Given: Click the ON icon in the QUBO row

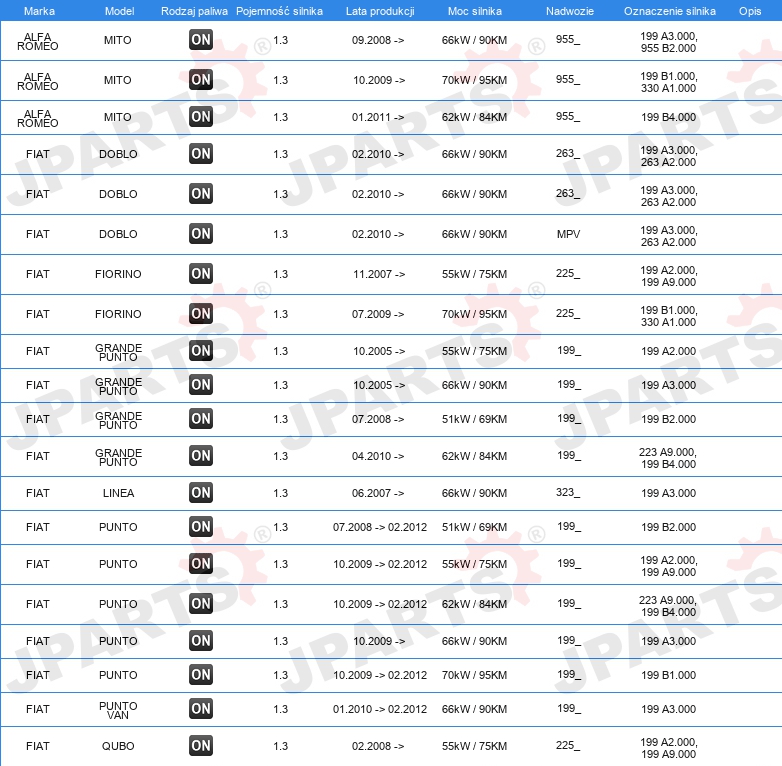Looking at the screenshot, I should [x=201, y=746].
